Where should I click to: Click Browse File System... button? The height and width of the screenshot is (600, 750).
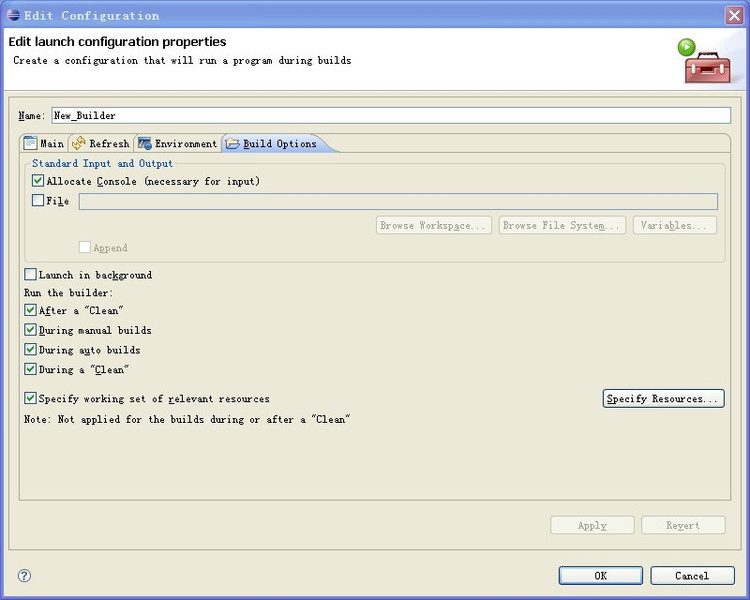(x=562, y=225)
